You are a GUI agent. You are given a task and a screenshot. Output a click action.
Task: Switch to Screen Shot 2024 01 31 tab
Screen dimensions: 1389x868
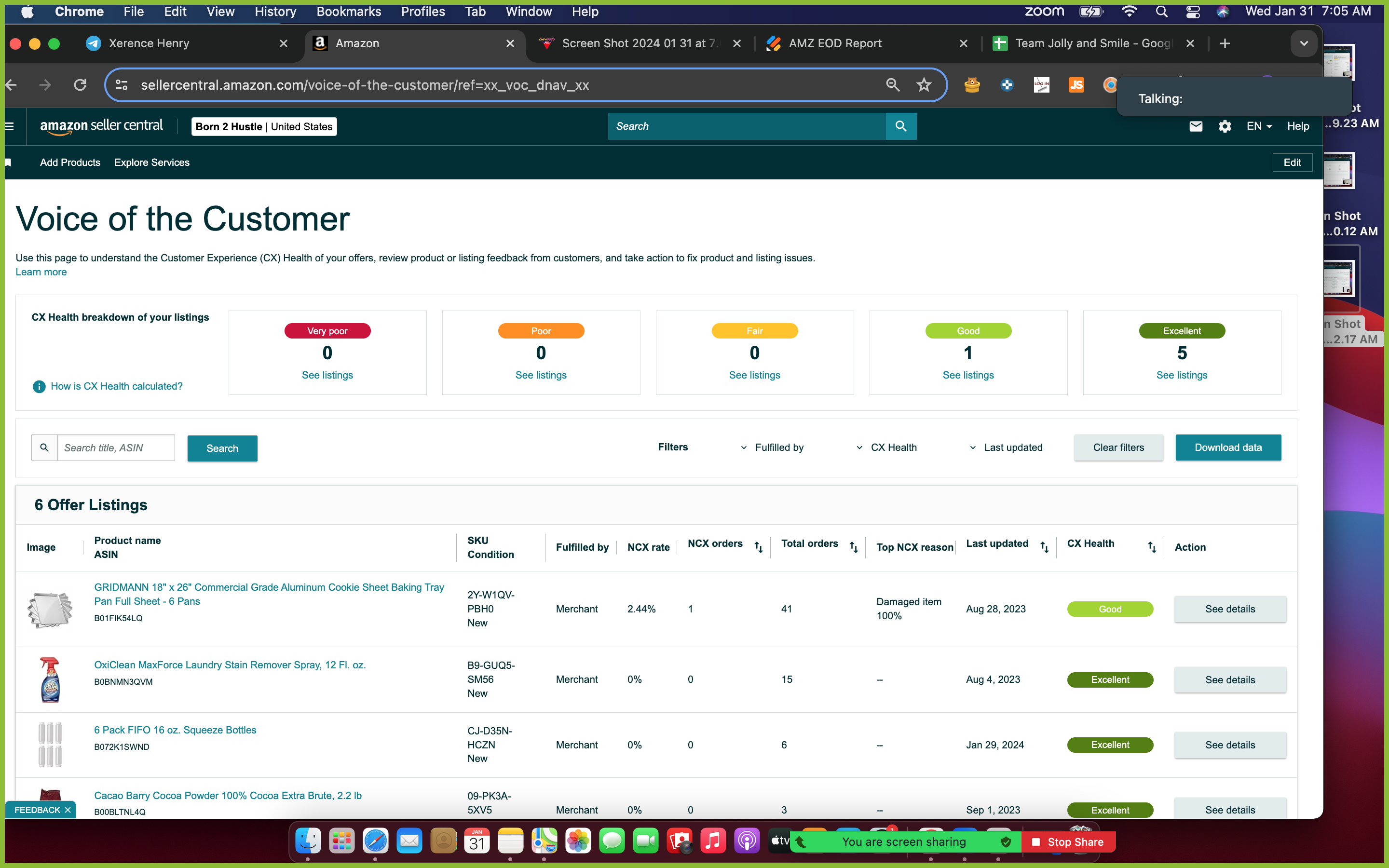pyautogui.click(x=640, y=43)
